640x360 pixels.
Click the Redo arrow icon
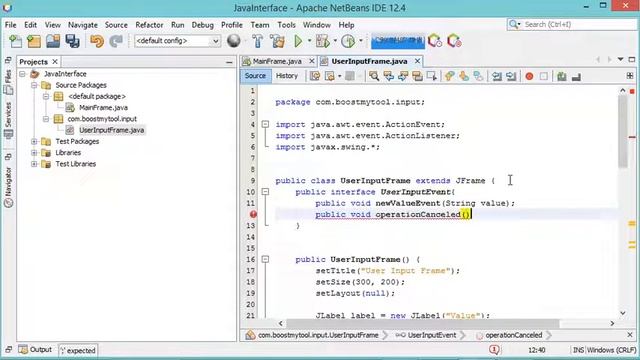116,41
